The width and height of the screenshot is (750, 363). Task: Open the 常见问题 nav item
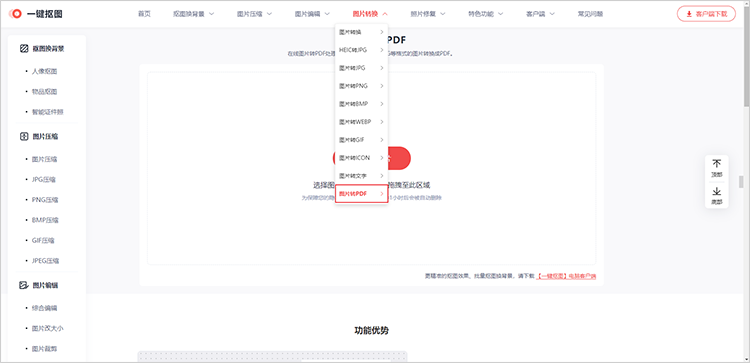(x=590, y=14)
